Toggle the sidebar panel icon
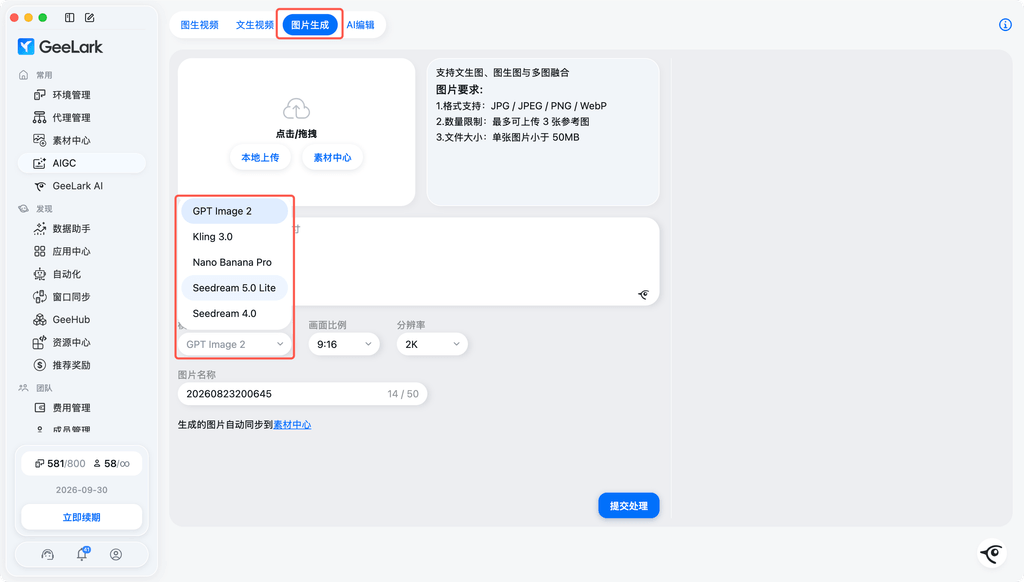Viewport: 1024px width, 582px height. click(x=69, y=18)
